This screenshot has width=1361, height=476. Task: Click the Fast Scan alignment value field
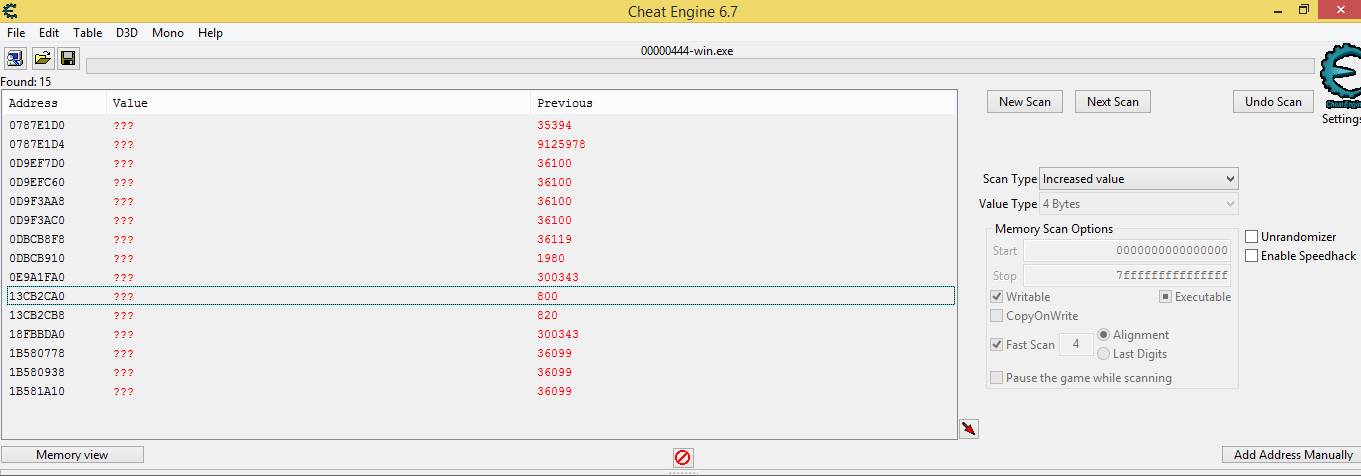[x=1076, y=345]
